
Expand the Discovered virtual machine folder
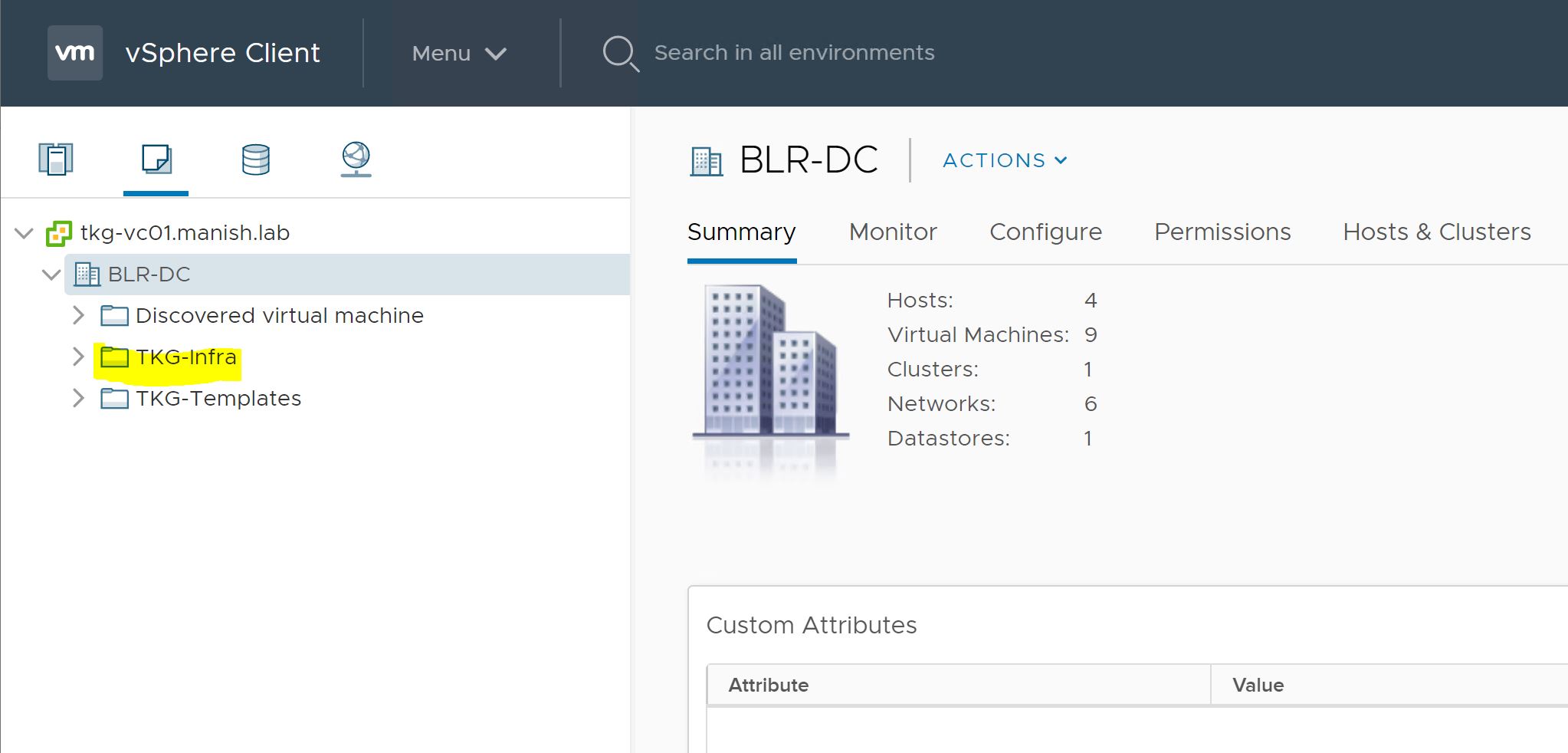(x=78, y=315)
